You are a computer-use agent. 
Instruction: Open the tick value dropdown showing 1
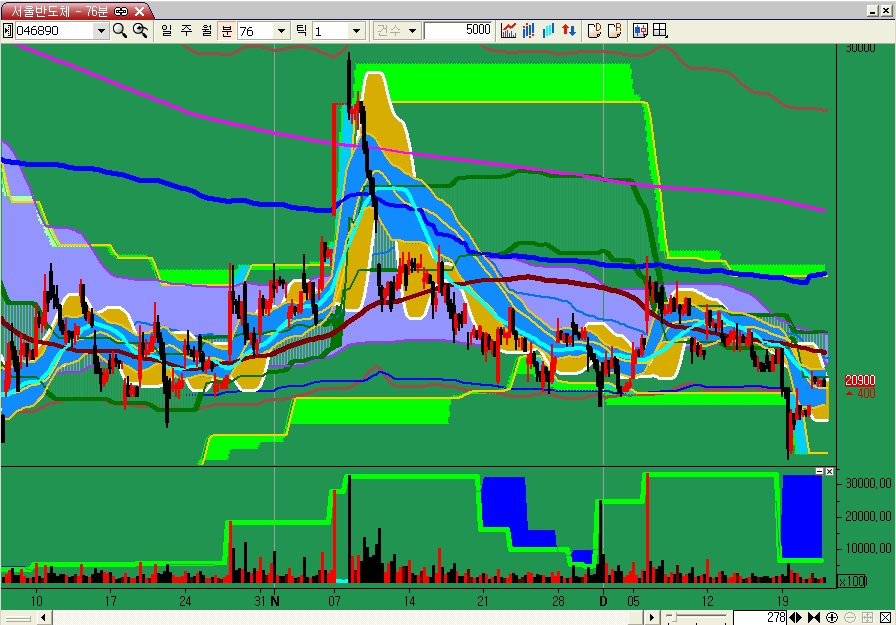pos(355,31)
